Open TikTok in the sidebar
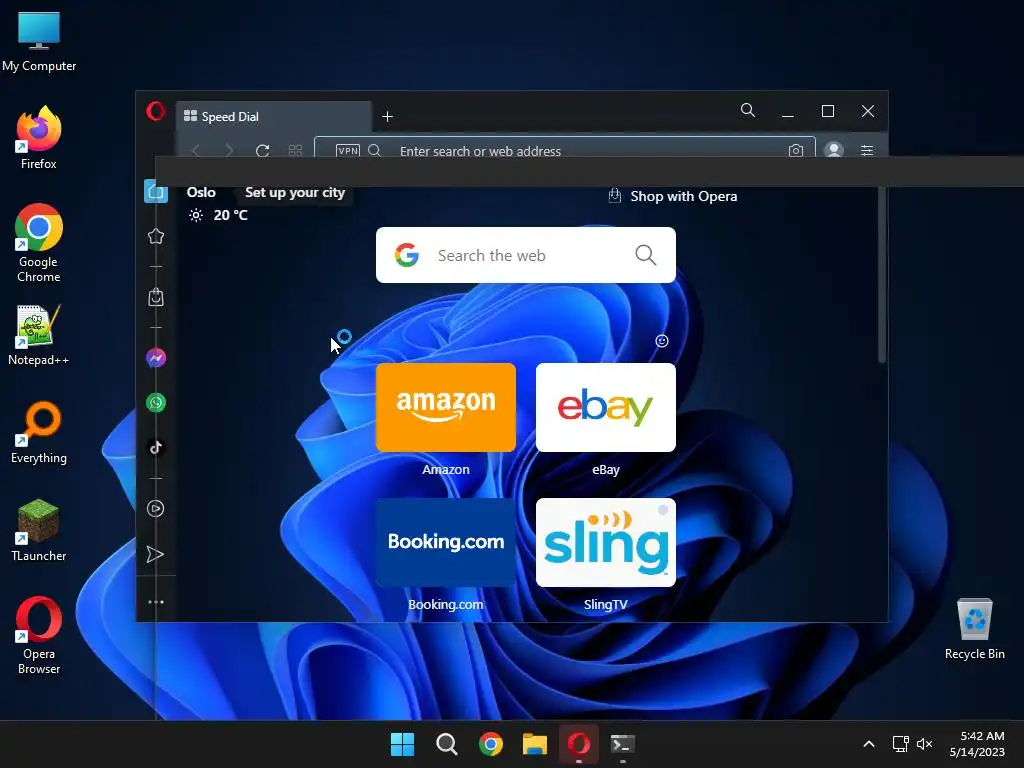 click(155, 448)
